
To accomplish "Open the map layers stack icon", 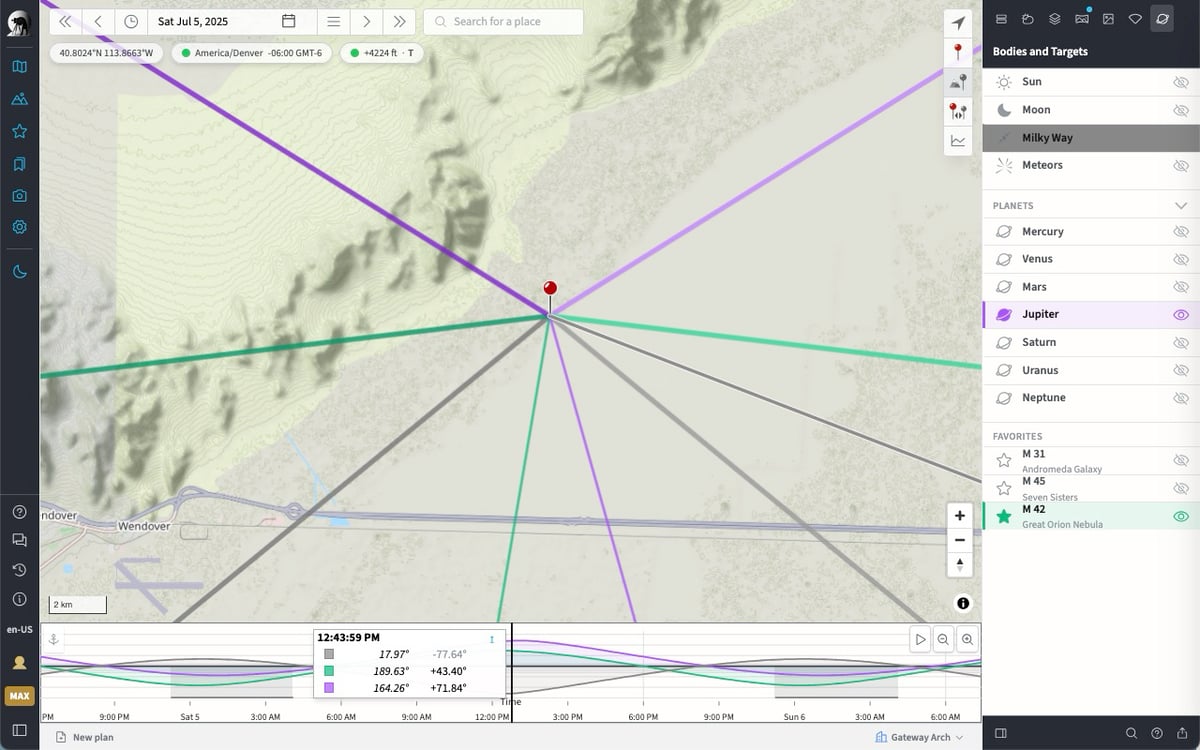I will 1054,19.
